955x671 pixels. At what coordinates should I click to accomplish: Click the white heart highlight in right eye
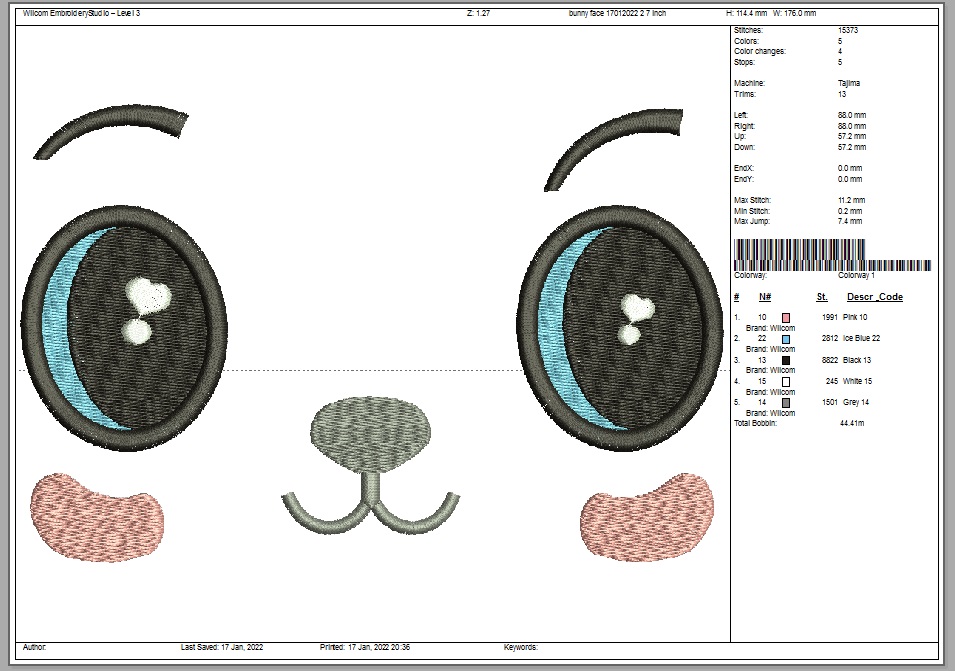(x=636, y=306)
